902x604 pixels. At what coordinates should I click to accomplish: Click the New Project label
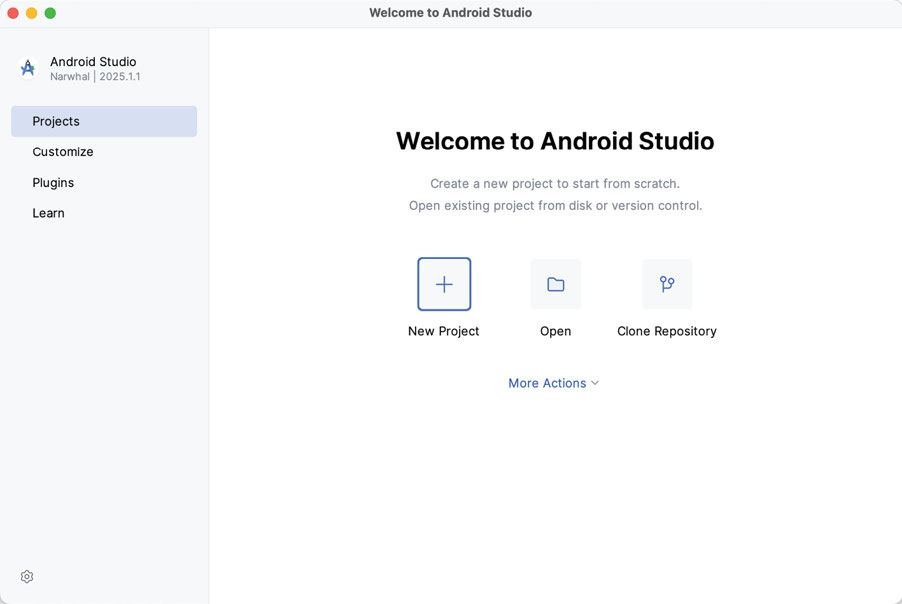(x=444, y=331)
